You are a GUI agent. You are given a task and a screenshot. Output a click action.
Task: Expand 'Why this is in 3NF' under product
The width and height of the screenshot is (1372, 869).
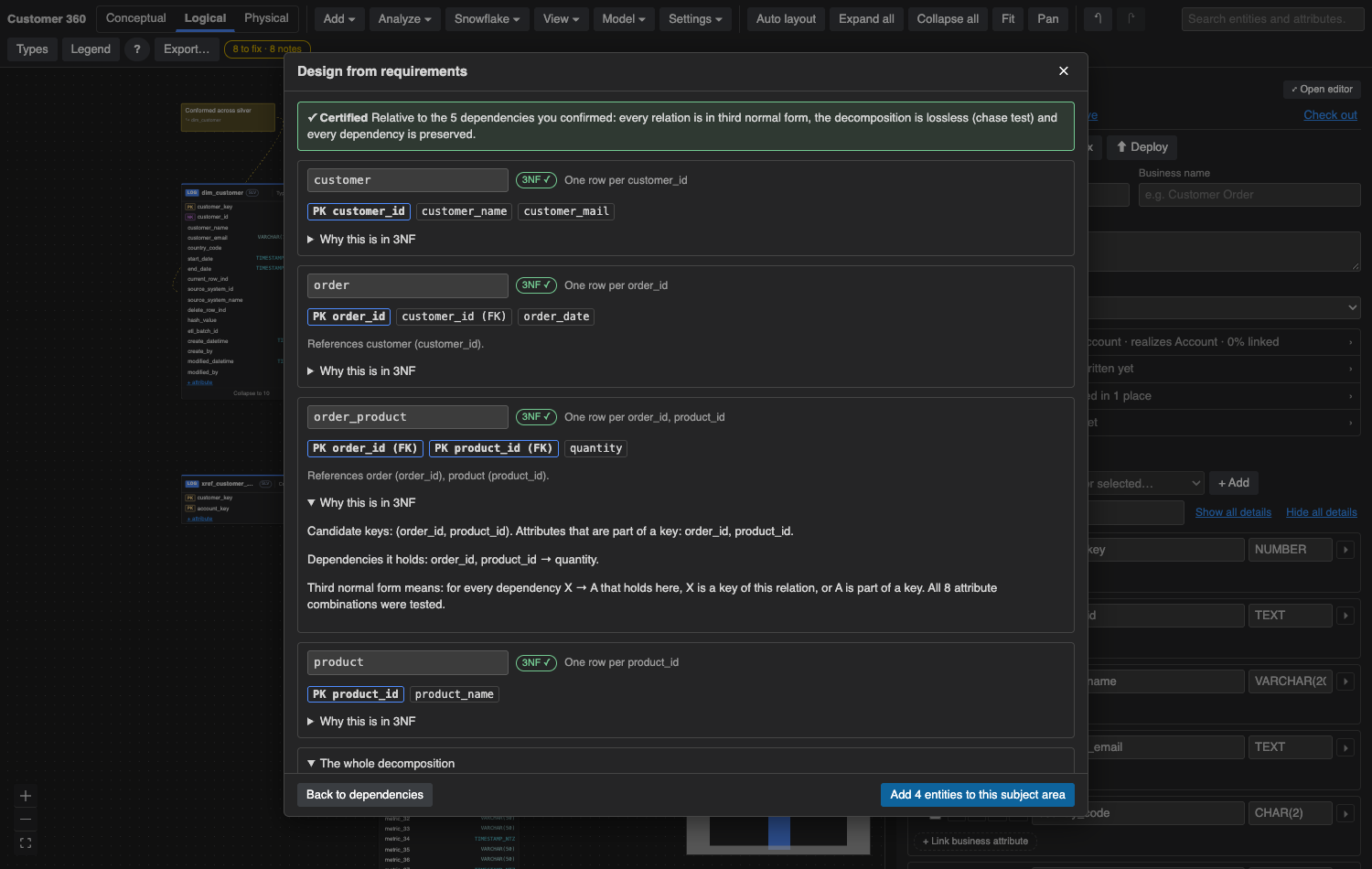tap(361, 722)
